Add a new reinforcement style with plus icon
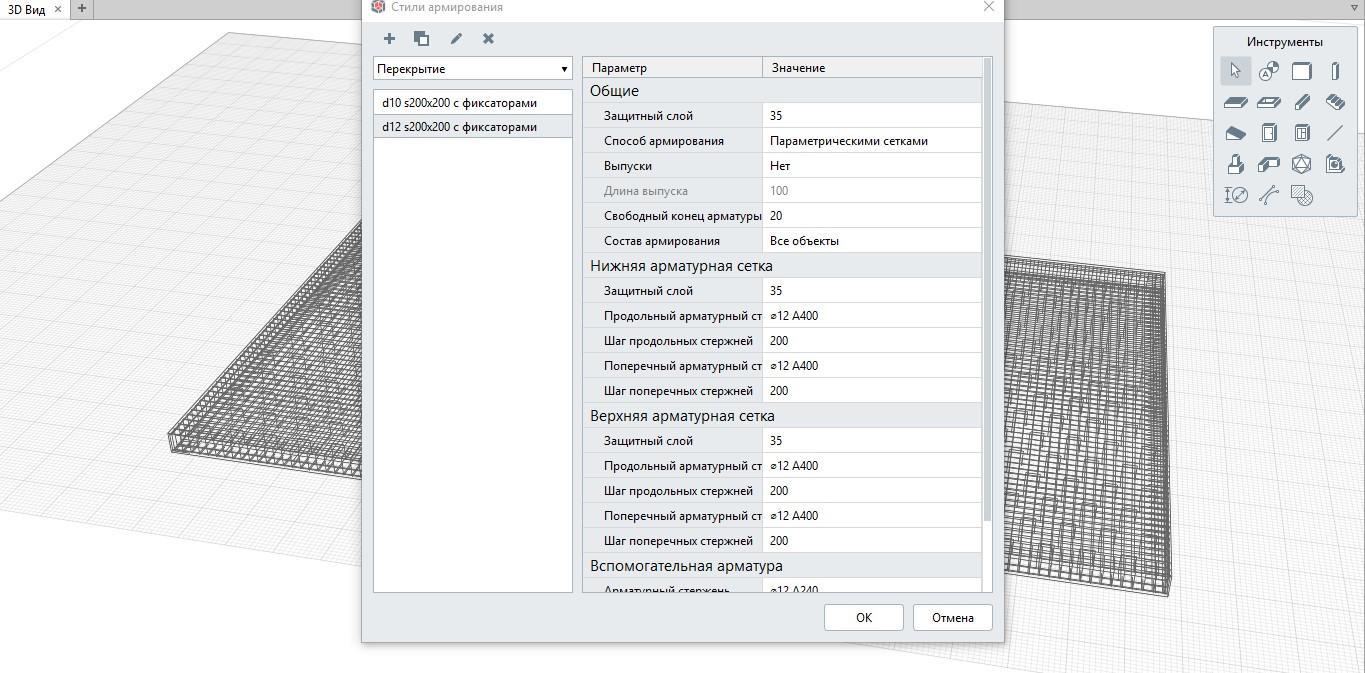The height and width of the screenshot is (673, 1365). 389,38
